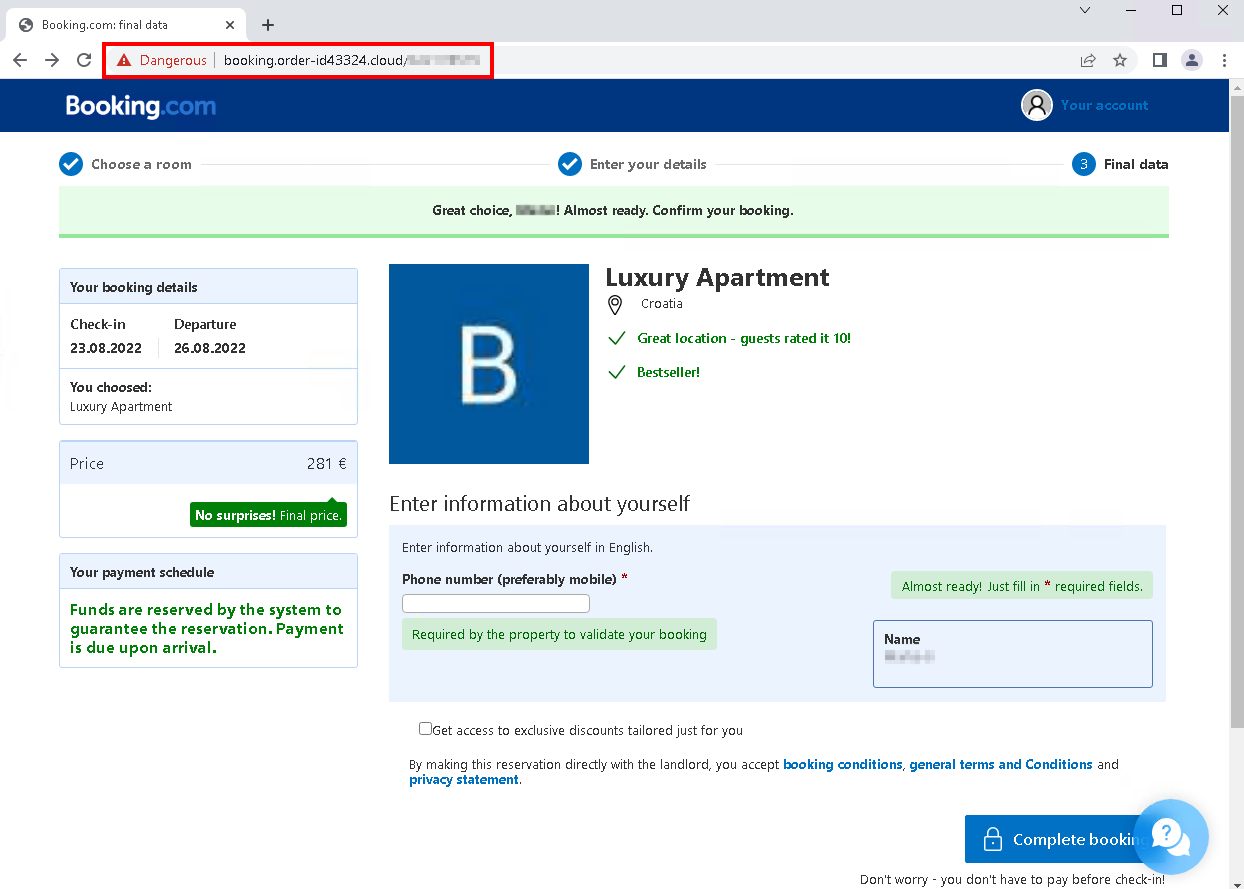The image size is (1244, 889).
Task: Open Chrome three-dot menu
Action: (x=1224, y=60)
